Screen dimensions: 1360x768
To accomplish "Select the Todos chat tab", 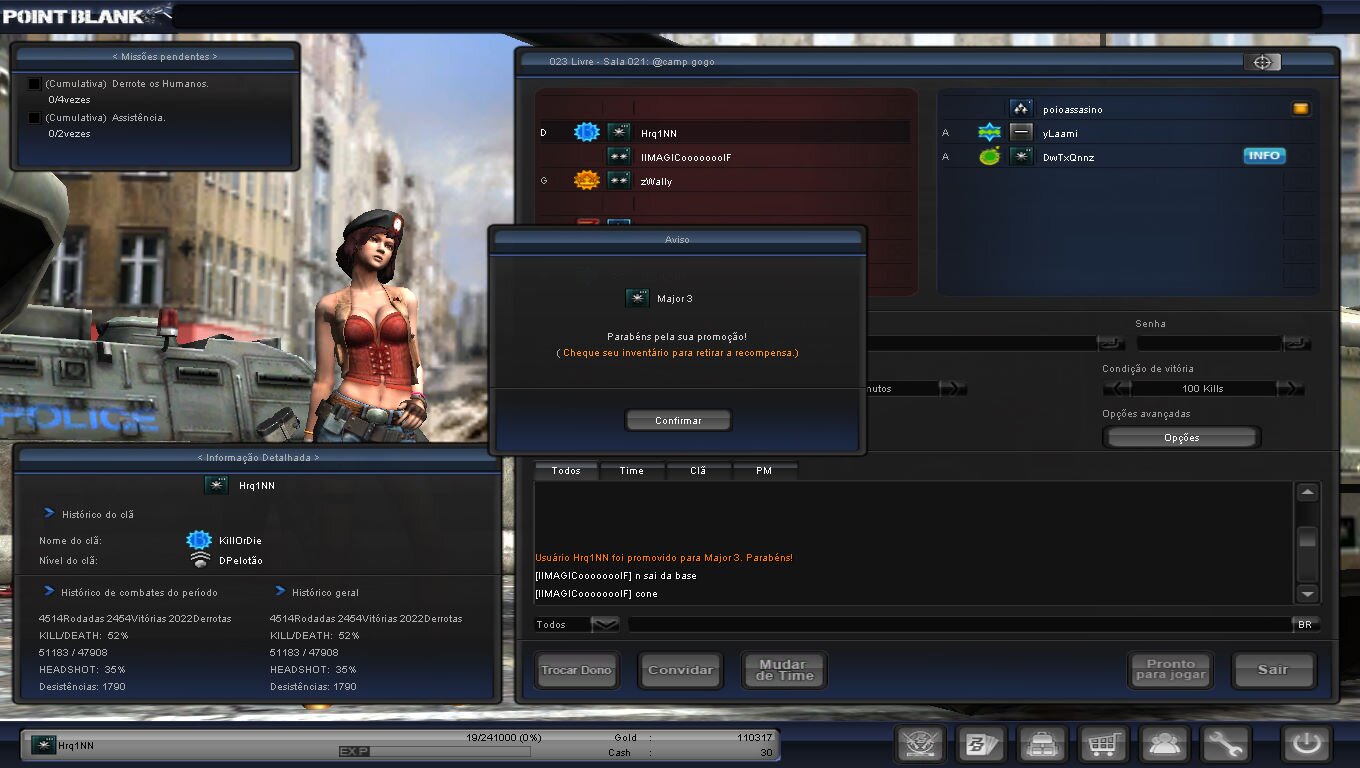I will 566,470.
